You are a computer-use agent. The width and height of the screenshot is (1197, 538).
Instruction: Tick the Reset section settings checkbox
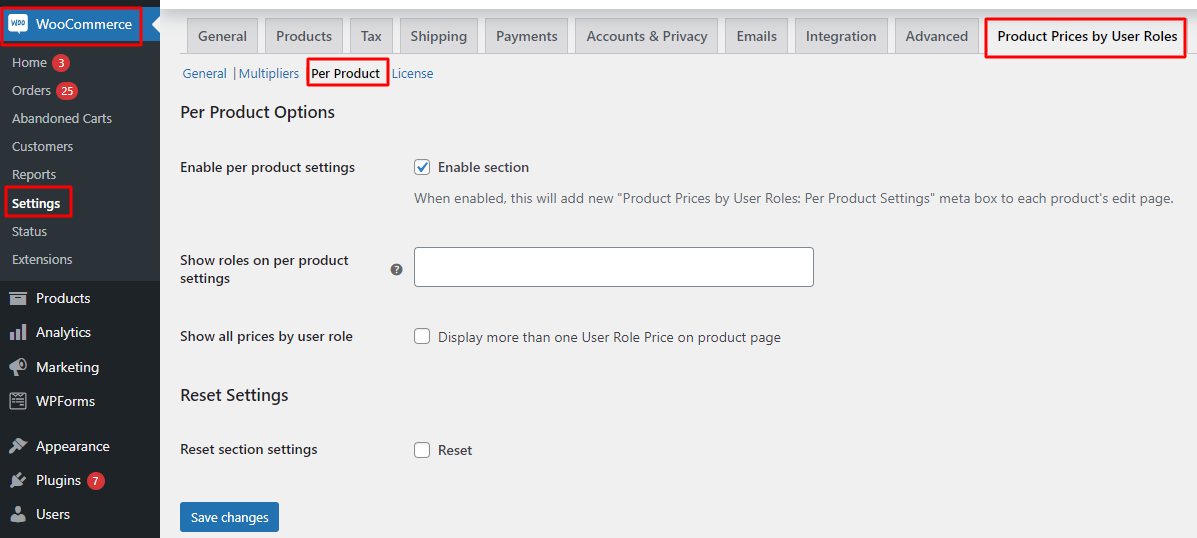click(x=422, y=450)
